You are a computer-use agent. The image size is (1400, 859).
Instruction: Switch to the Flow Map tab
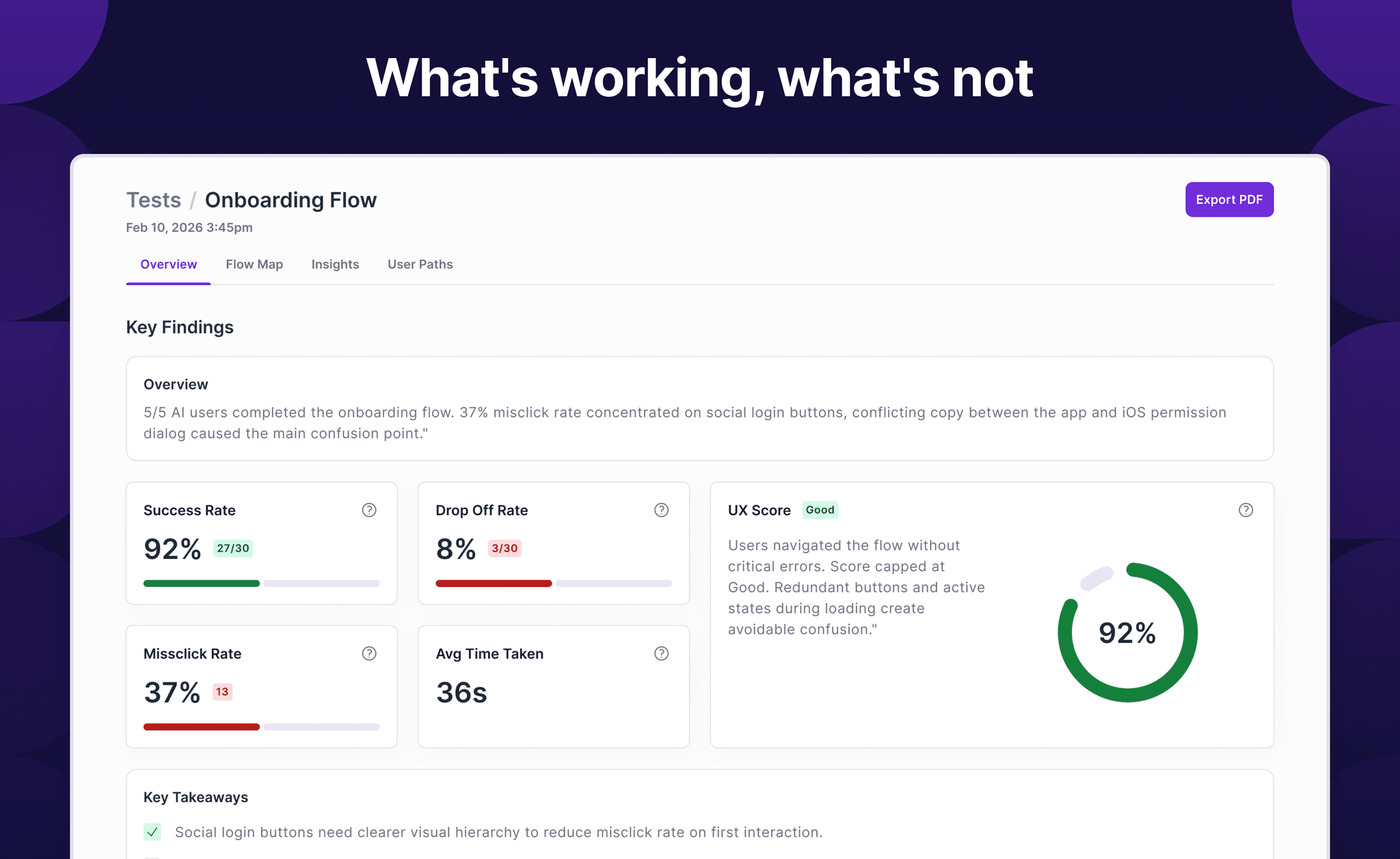click(254, 264)
